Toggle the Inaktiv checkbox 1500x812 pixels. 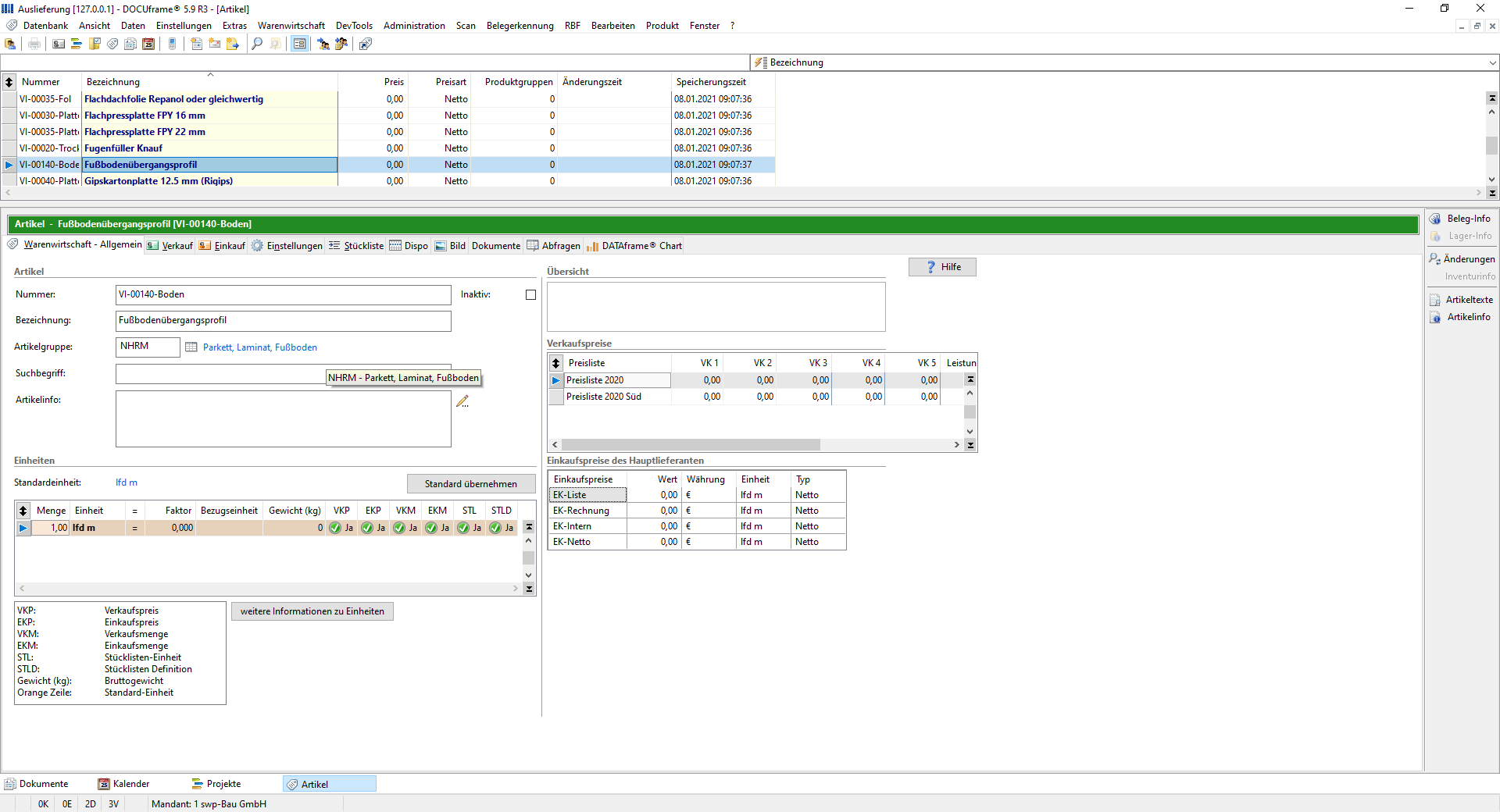point(530,295)
